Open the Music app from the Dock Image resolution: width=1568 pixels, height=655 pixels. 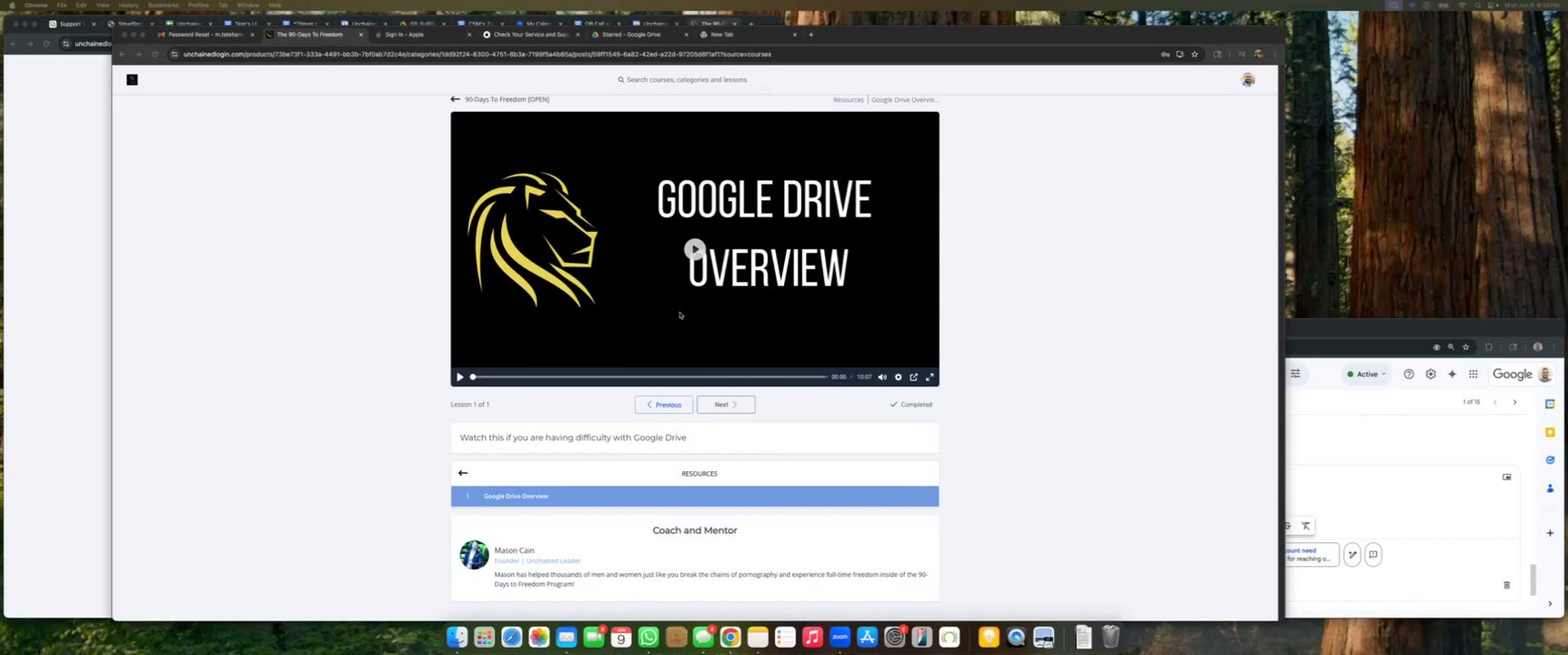click(x=812, y=637)
